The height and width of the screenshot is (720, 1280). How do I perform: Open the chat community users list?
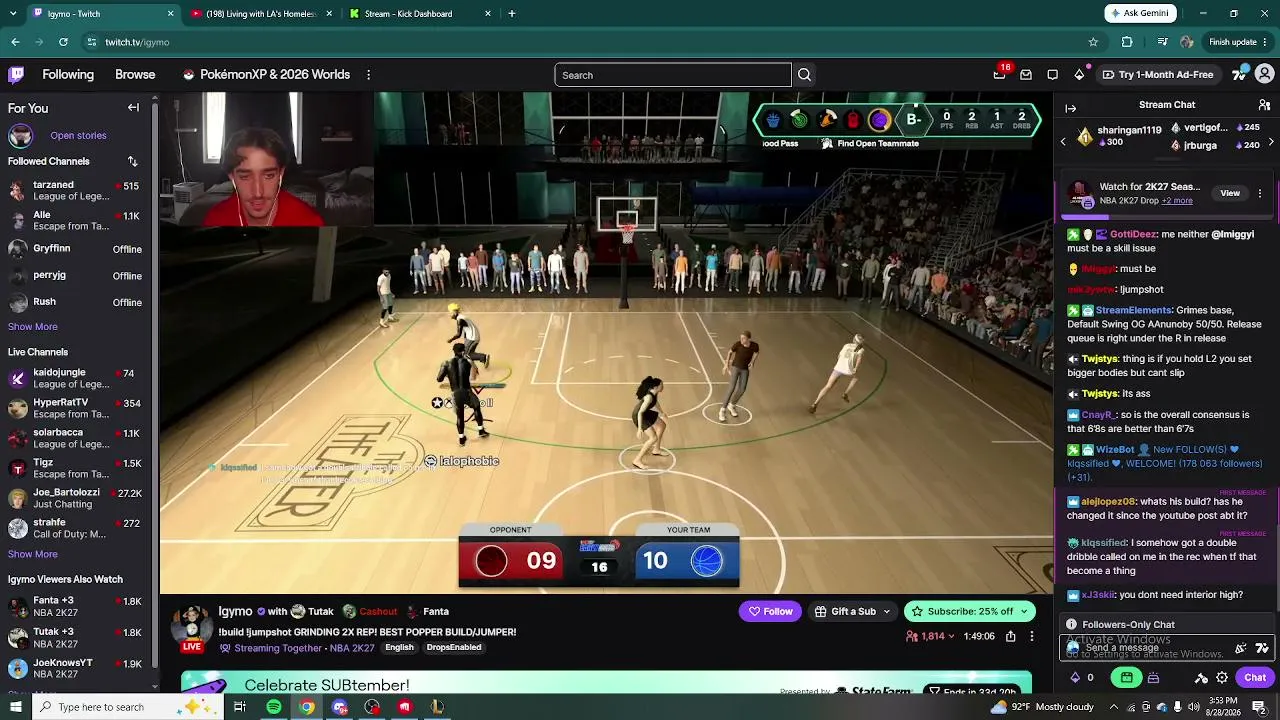click(x=1265, y=105)
